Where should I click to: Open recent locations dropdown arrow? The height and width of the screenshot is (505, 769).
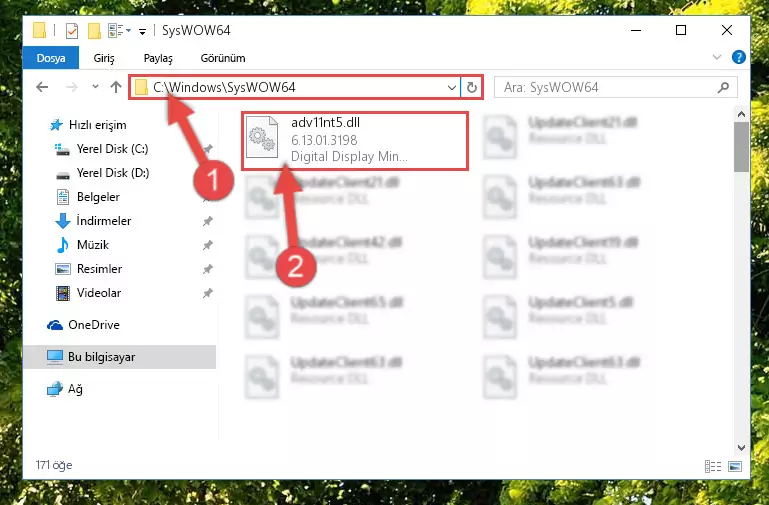(x=95, y=87)
